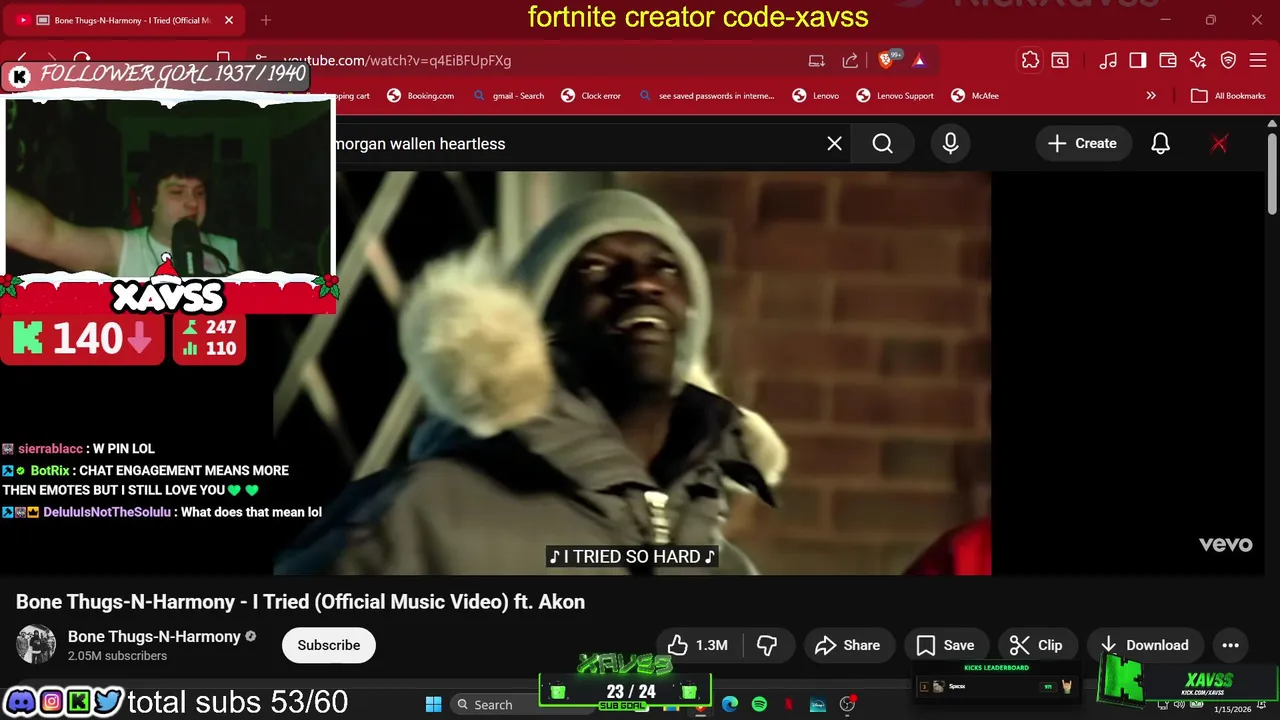Open the Windows Start menu

pyautogui.click(x=434, y=704)
